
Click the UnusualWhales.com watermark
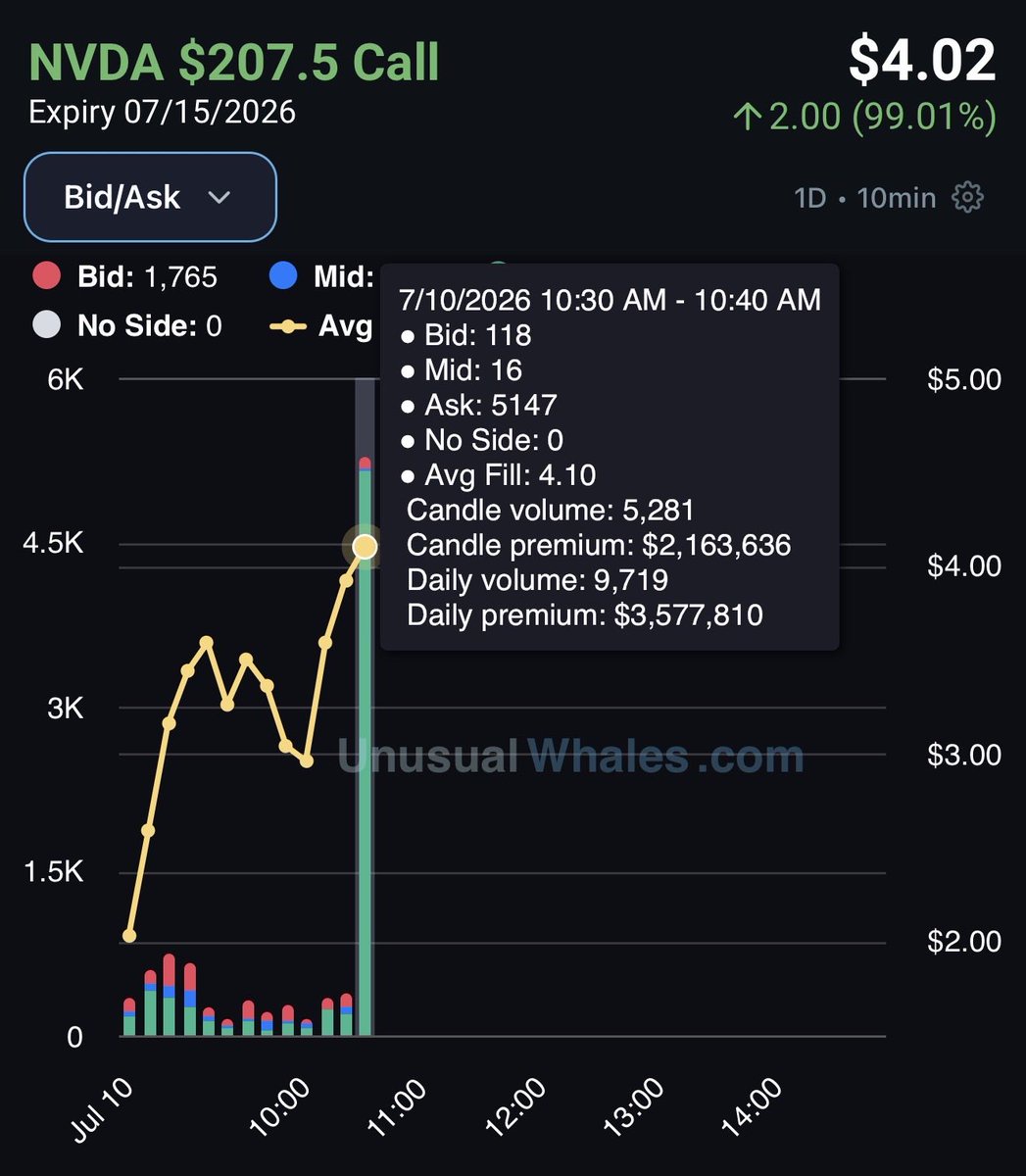point(571,757)
